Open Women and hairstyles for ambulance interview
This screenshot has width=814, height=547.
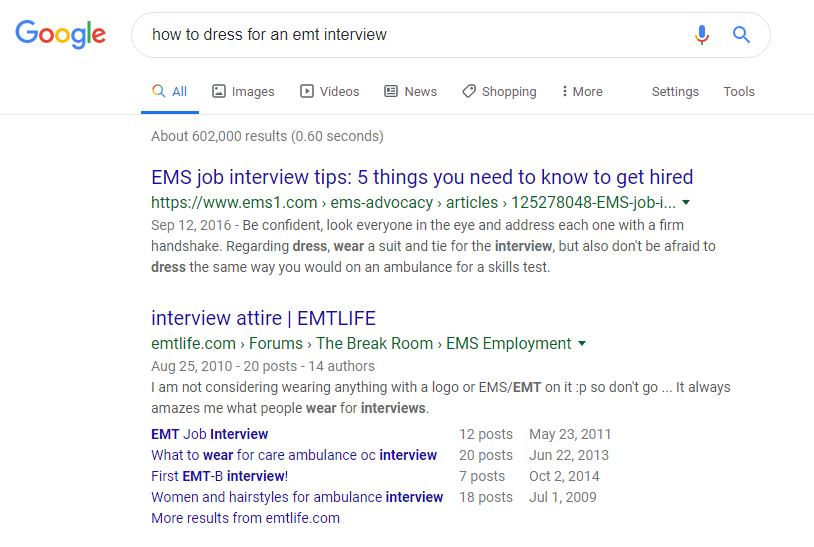297,497
